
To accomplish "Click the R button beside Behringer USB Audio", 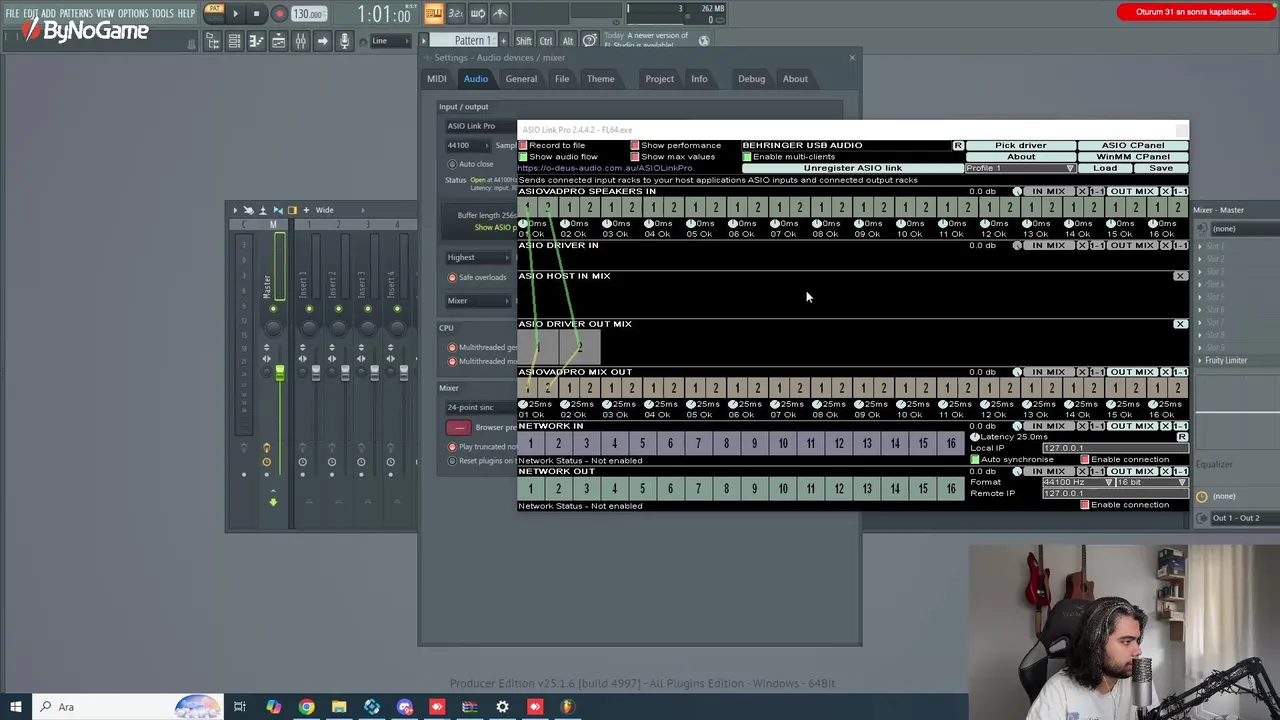I will click(x=958, y=146).
